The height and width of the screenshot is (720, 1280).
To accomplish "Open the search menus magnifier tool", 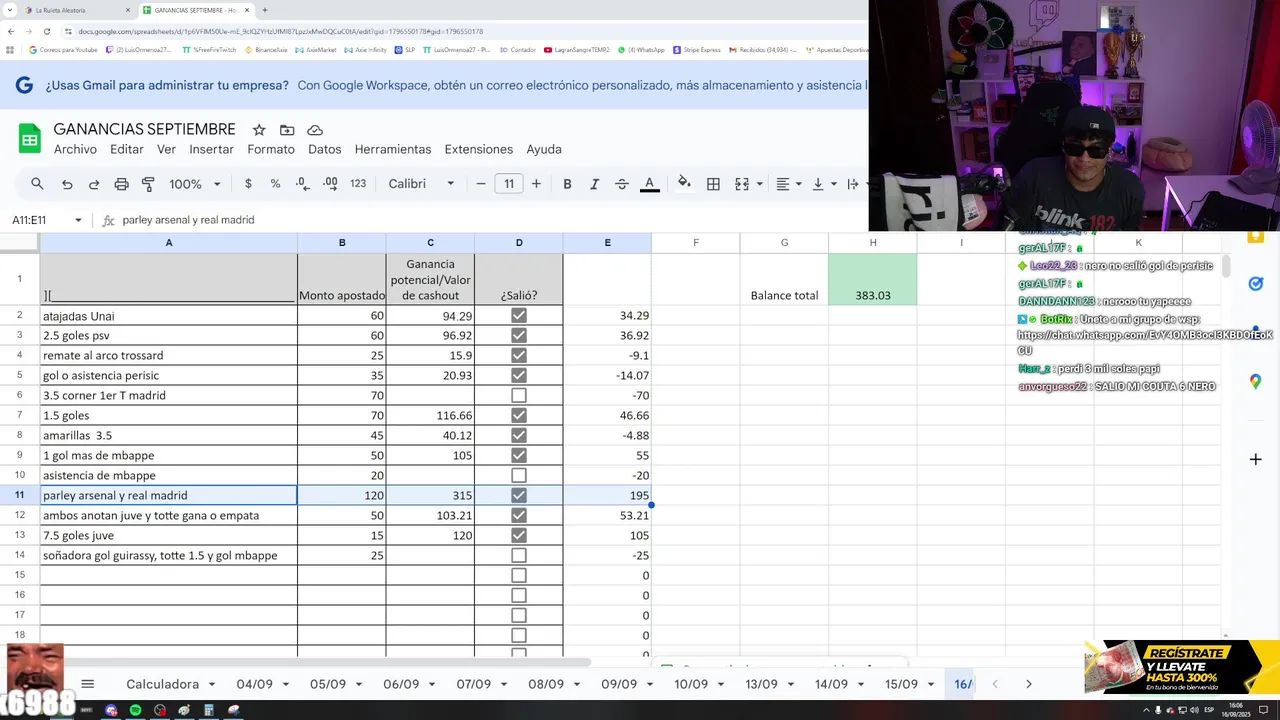I will click(x=37, y=184).
